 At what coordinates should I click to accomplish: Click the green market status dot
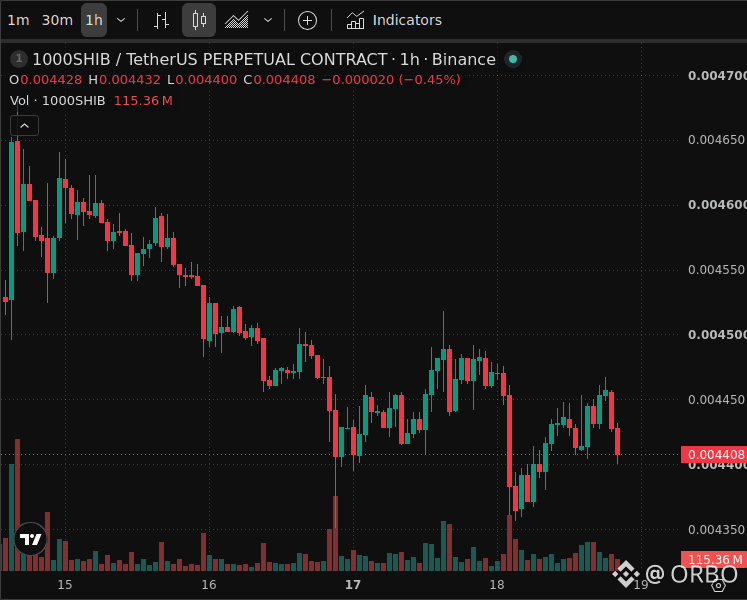[x=513, y=59]
